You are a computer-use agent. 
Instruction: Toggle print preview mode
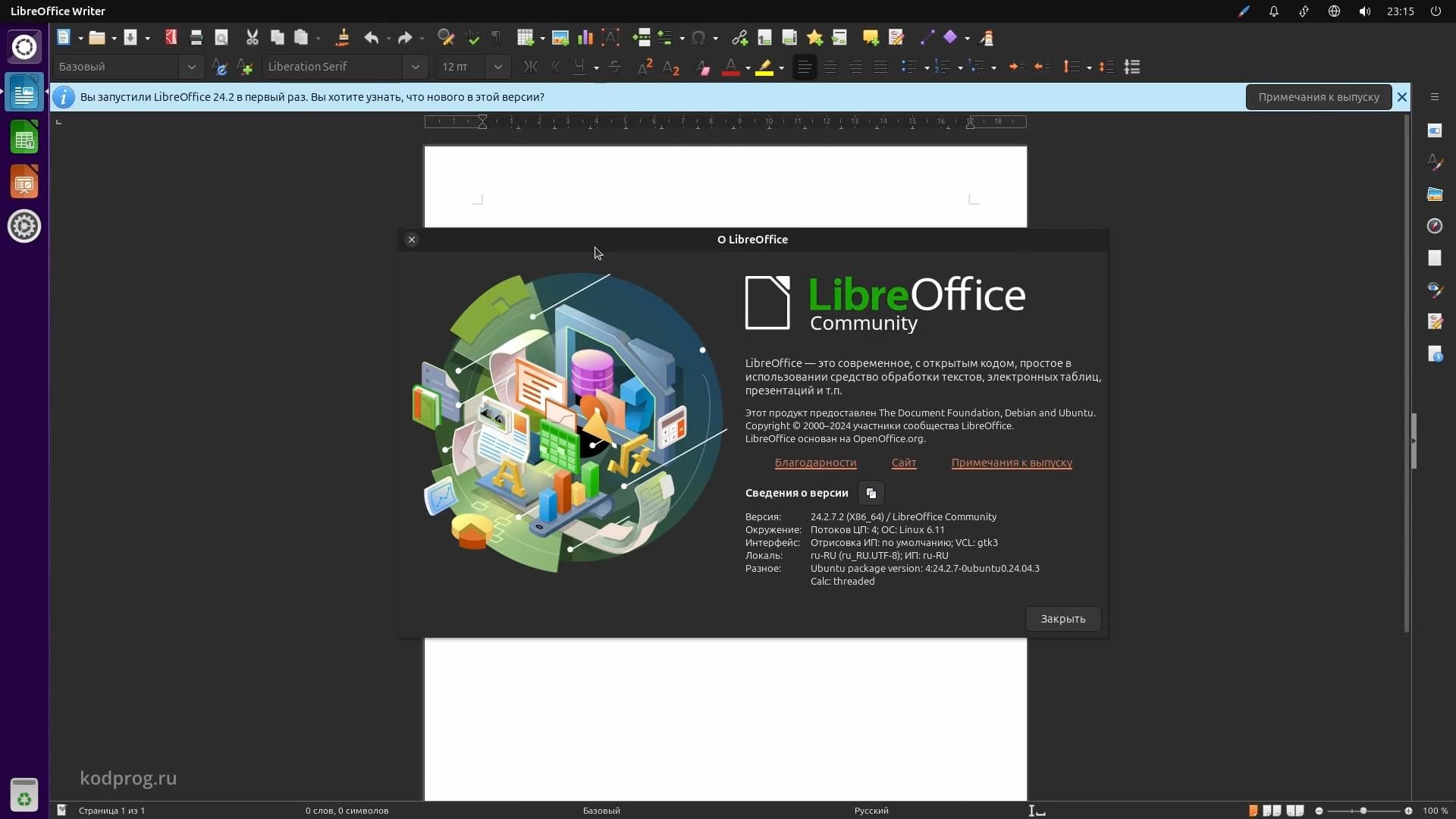(x=221, y=37)
